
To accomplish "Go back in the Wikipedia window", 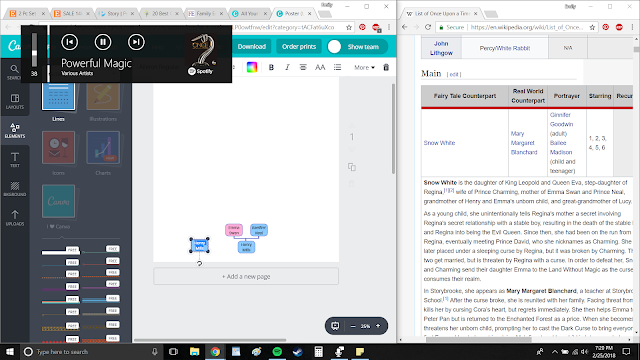I will (404, 27).
